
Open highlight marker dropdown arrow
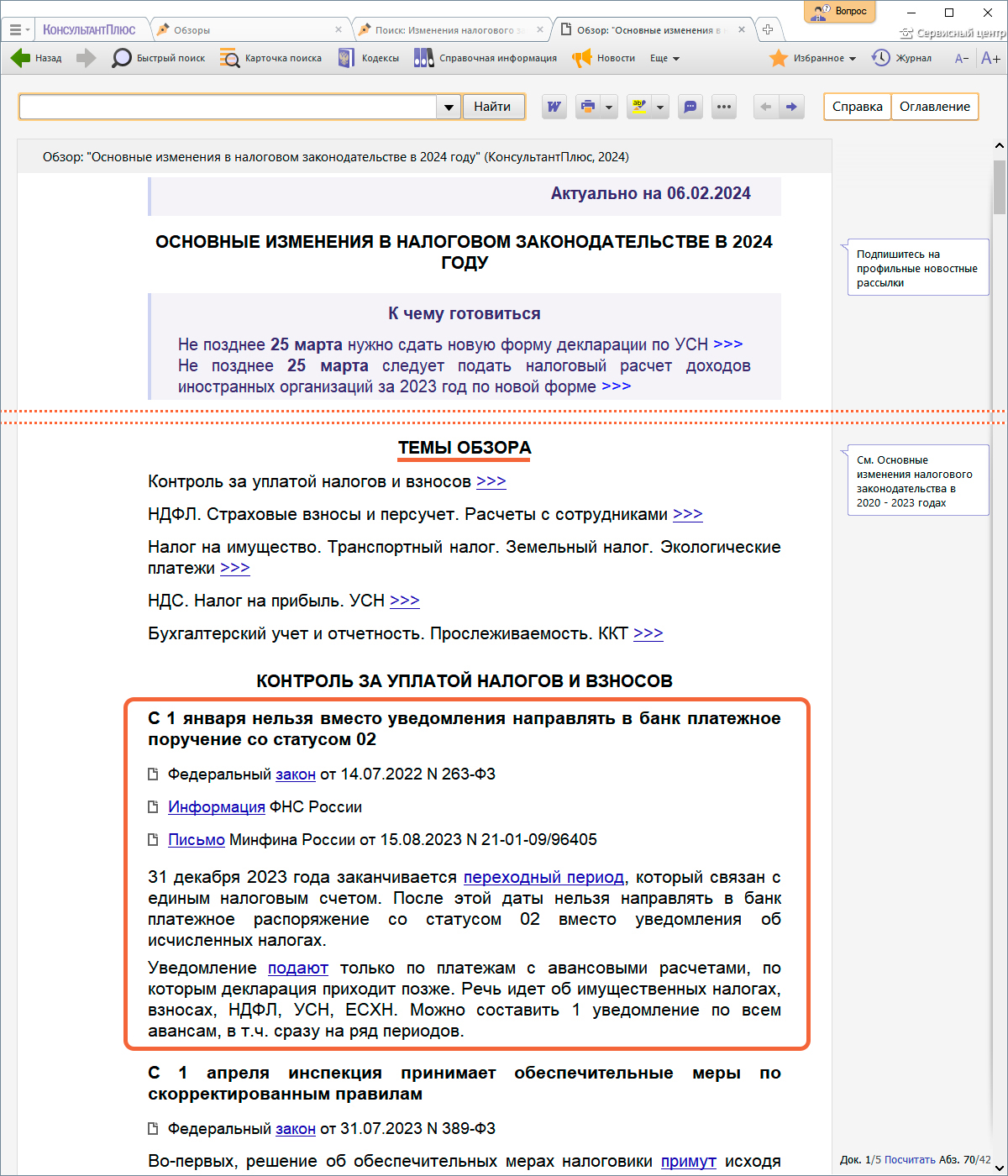tap(660, 107)
